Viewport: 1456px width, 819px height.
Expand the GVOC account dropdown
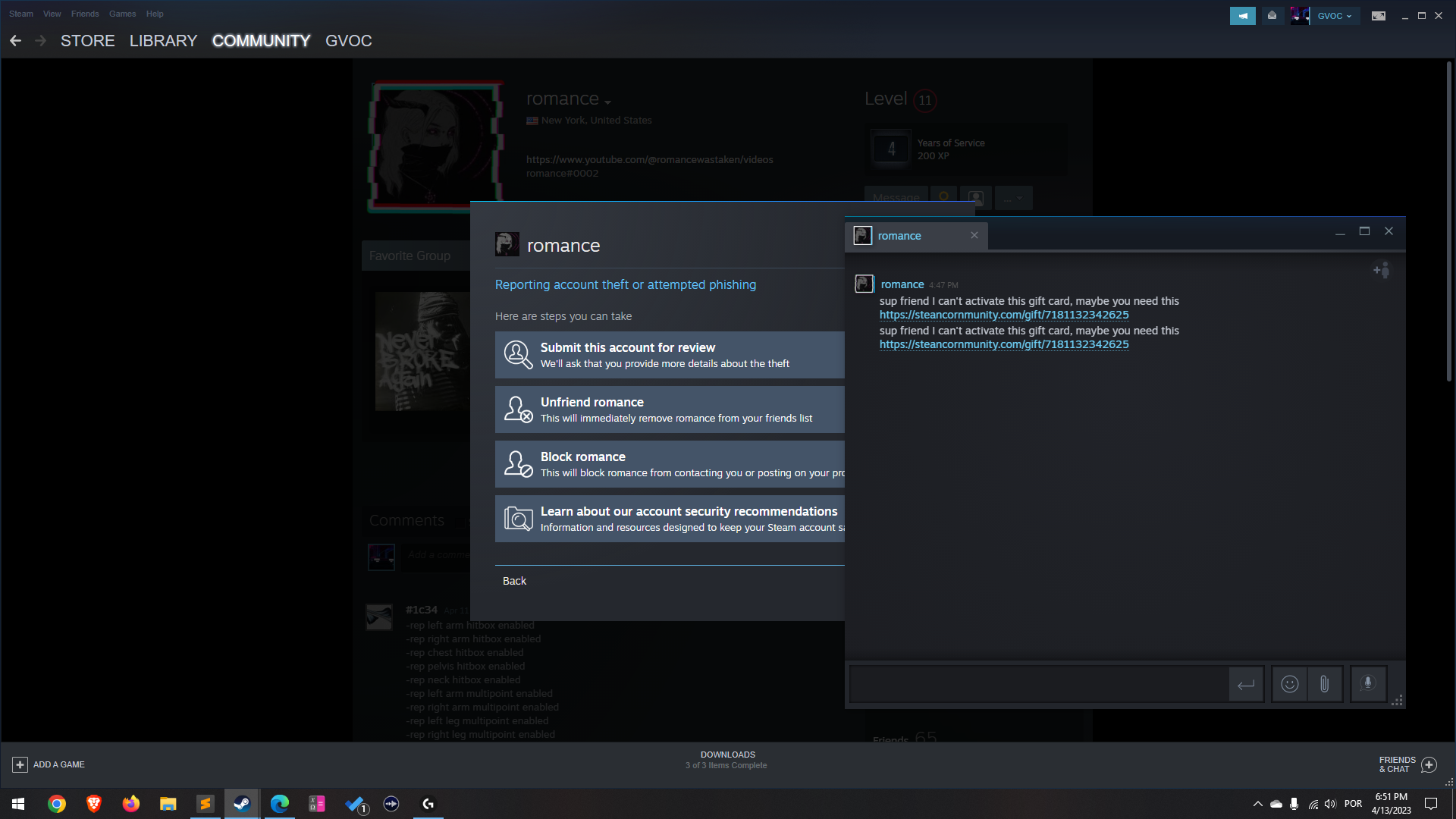(x=1334, y=16)
